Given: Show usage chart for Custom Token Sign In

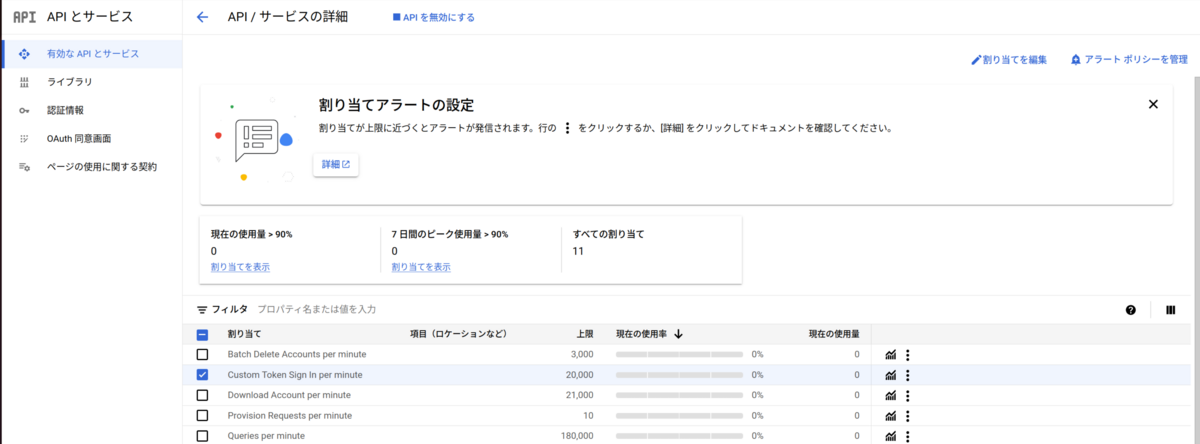Looking at the screenshot, I should point(890,375).
